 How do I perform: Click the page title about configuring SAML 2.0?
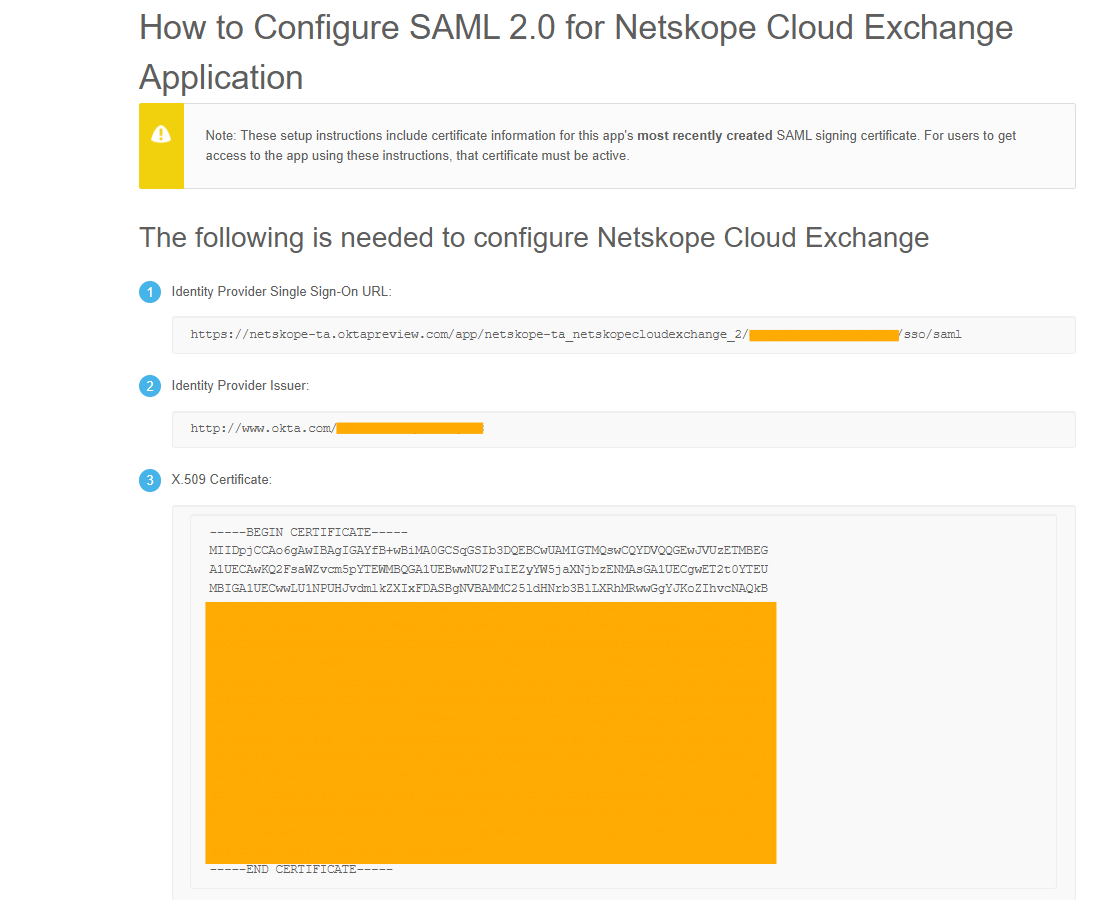pyautogui.click(x=576, y=52)
